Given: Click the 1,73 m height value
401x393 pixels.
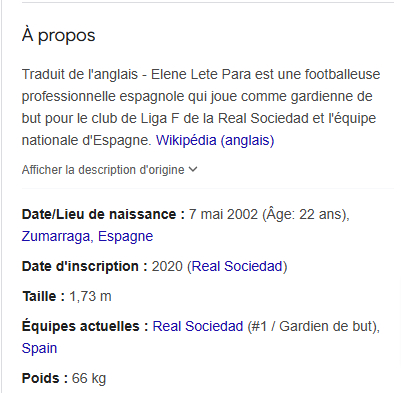Looking at the screenshot, I should pyautogui.click(x=90, y=296).
